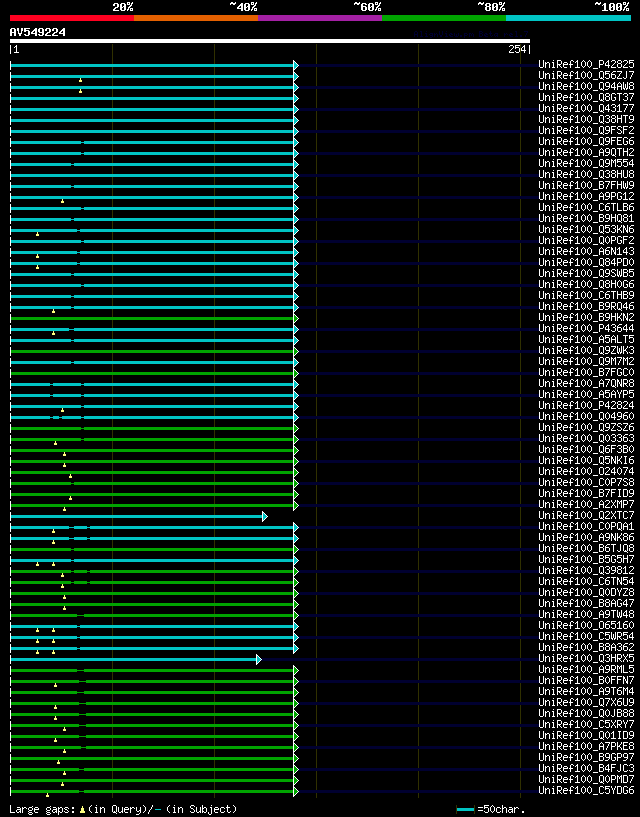Click the red 20% identity legend bar
This screenshot has width=640, height=817.
pos(72,18)
